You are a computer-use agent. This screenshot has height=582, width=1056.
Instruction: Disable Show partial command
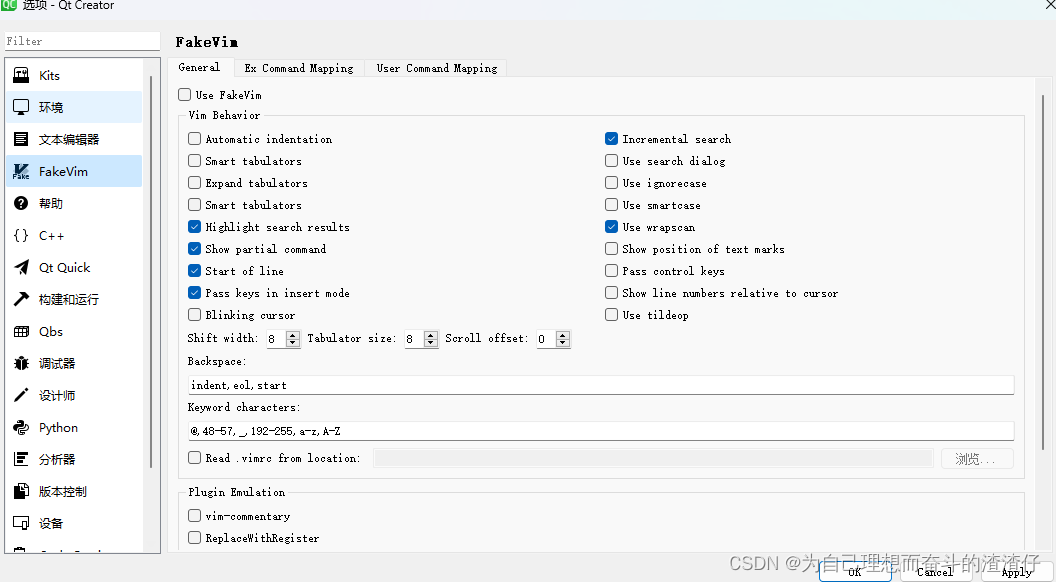pos(195,249)
